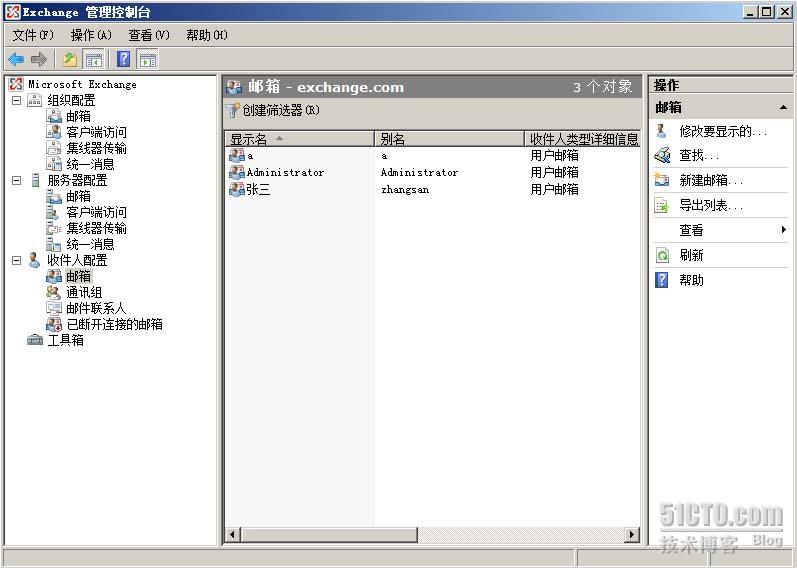Click the 组织配置 node icon
This screenshot has height=568, width=797.
(35, 100)
